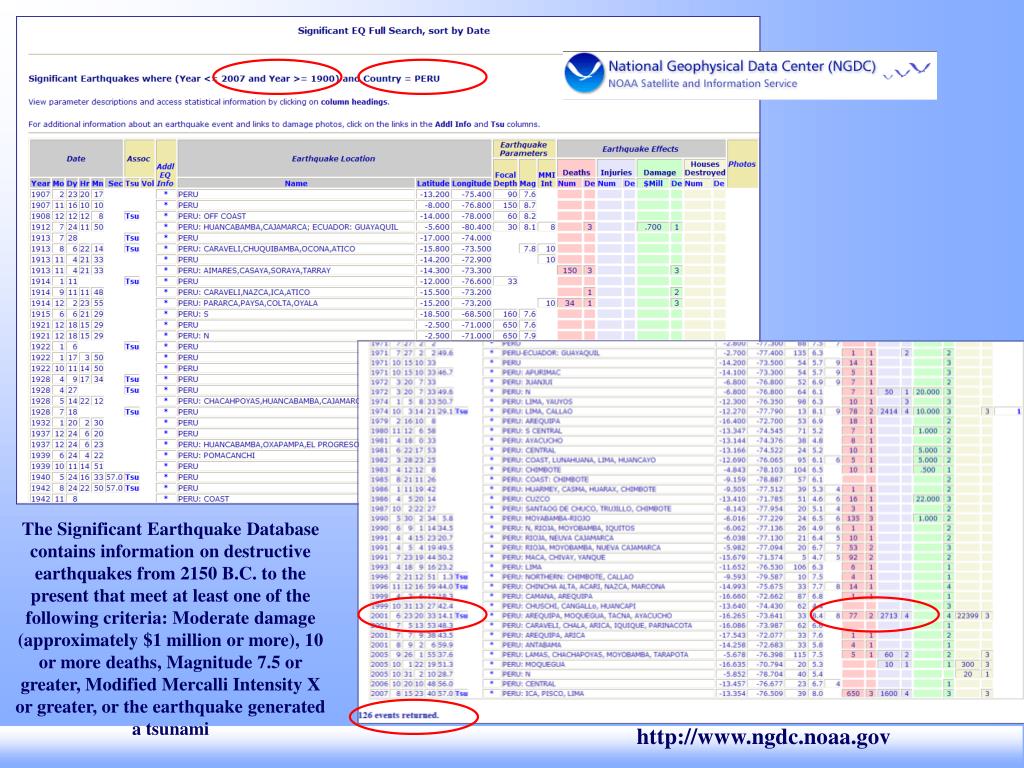The image size is (1024, 768).
Task: Open the Houses Destroyed column heading
Action: tap(705, 168)
